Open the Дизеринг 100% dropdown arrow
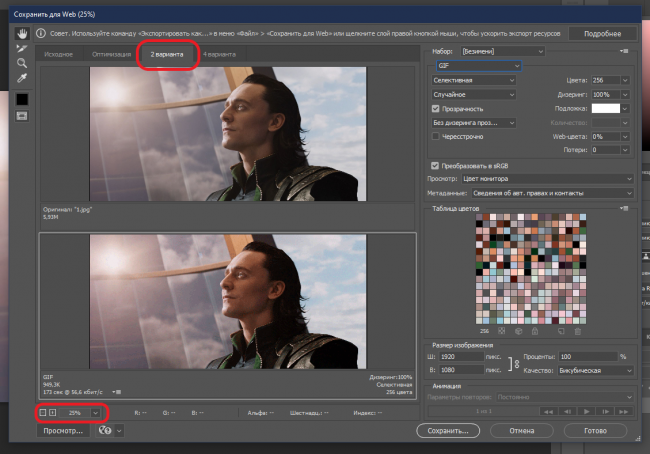The height and width of the screenshot is (454, 650). [625, 95]
